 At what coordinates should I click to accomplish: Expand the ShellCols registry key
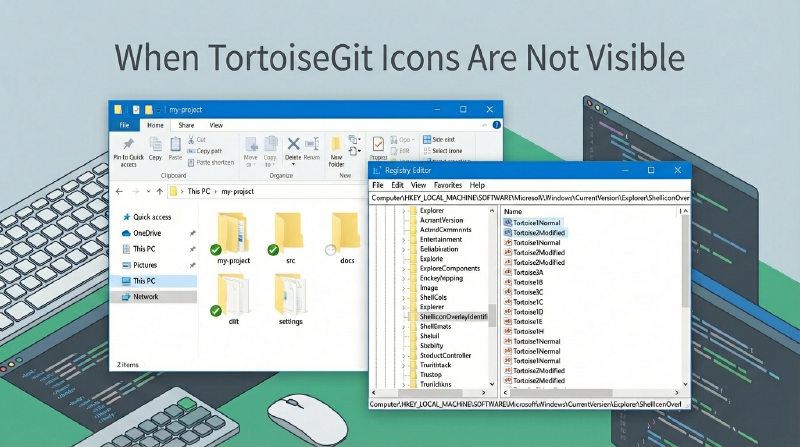pyautogui.click(x=404, y=297)
